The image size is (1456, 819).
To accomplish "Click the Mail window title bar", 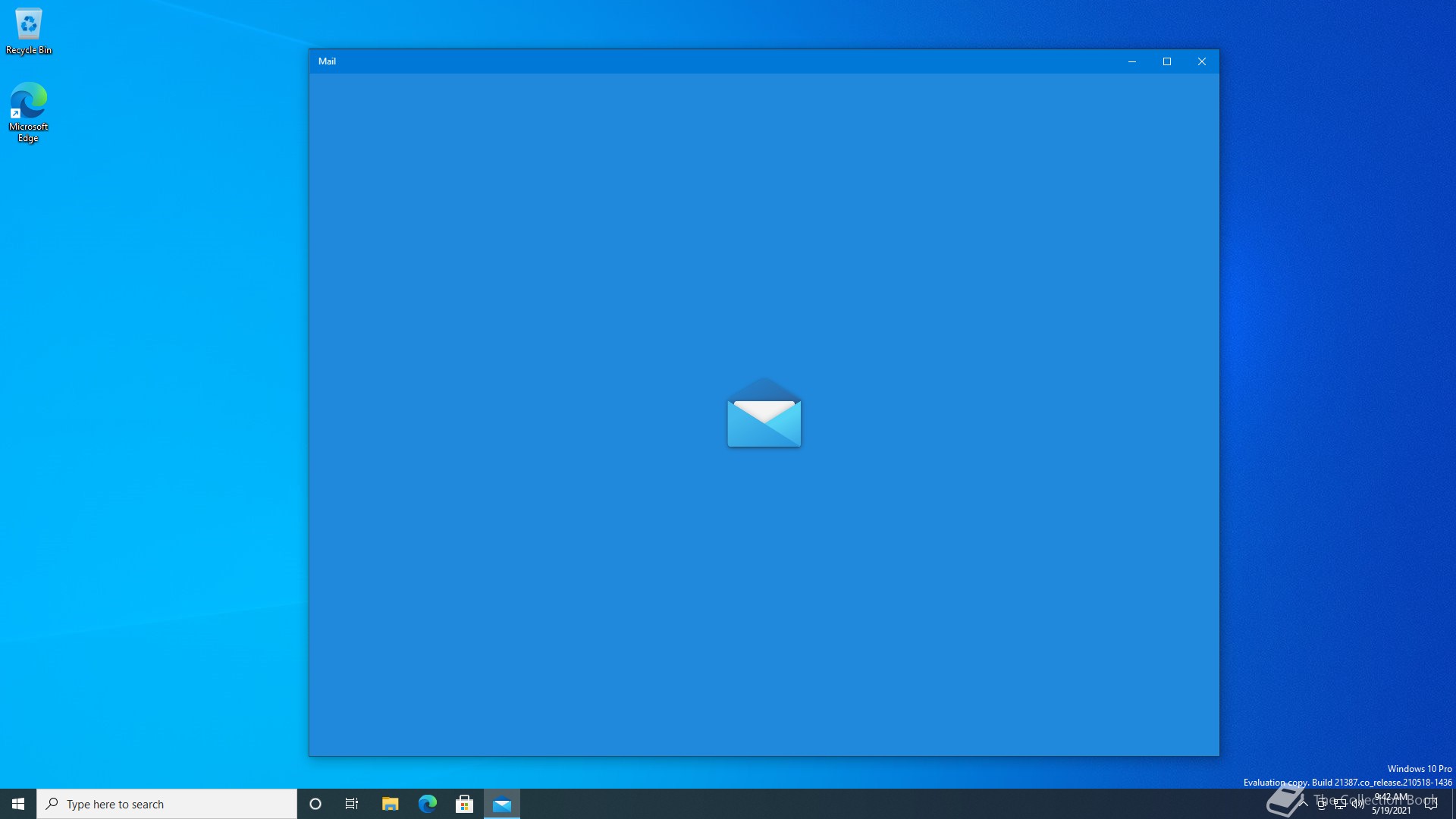I will [x=682, y=61].
